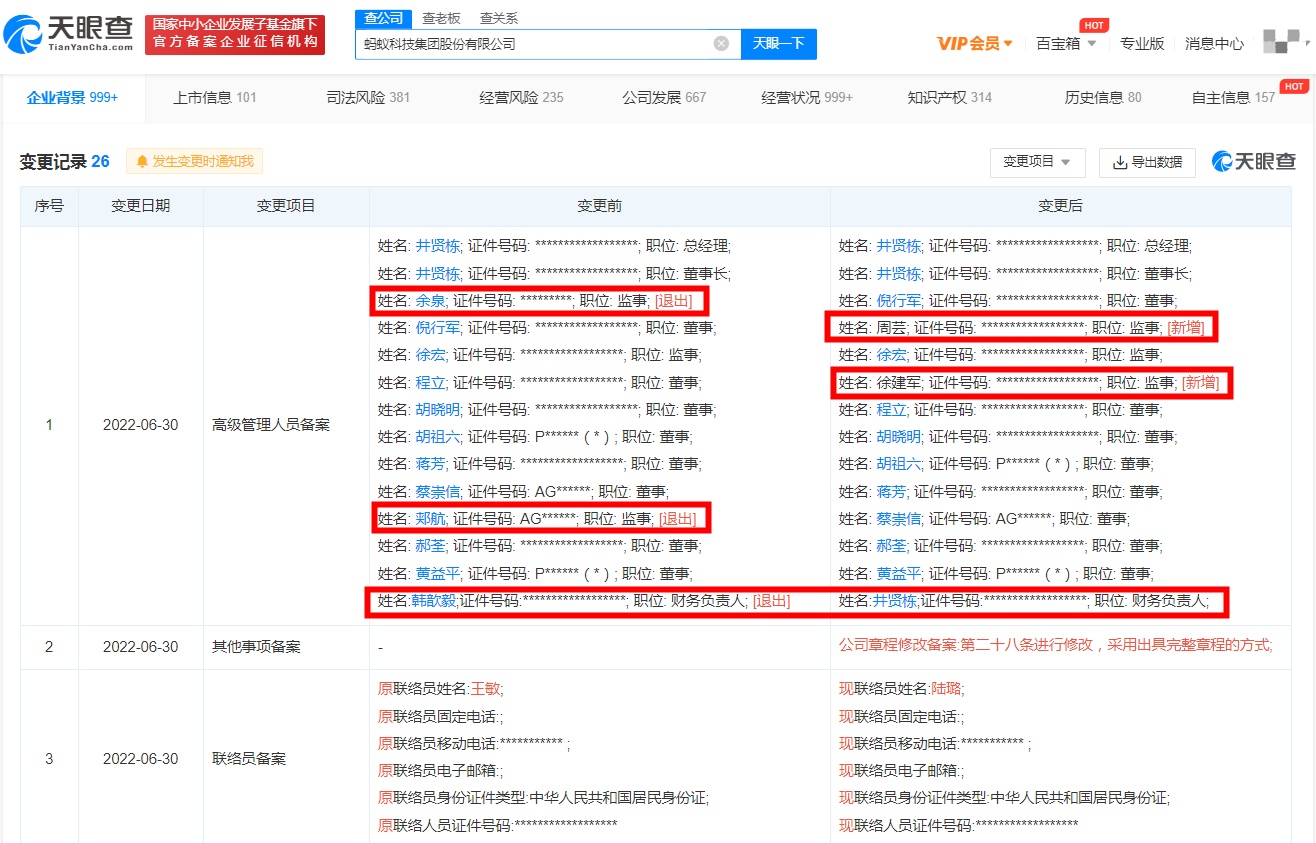Switch to 经营风险 tab
Image resolution: width=1316 pixels, height=843 pixels.
tap(521, 97)
